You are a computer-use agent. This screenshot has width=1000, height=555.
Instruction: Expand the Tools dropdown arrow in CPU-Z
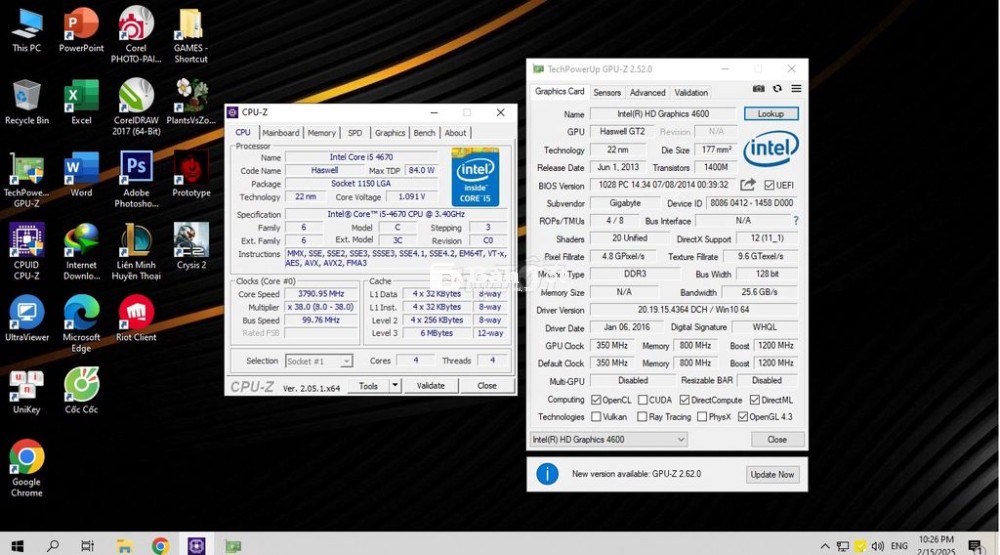395,385
